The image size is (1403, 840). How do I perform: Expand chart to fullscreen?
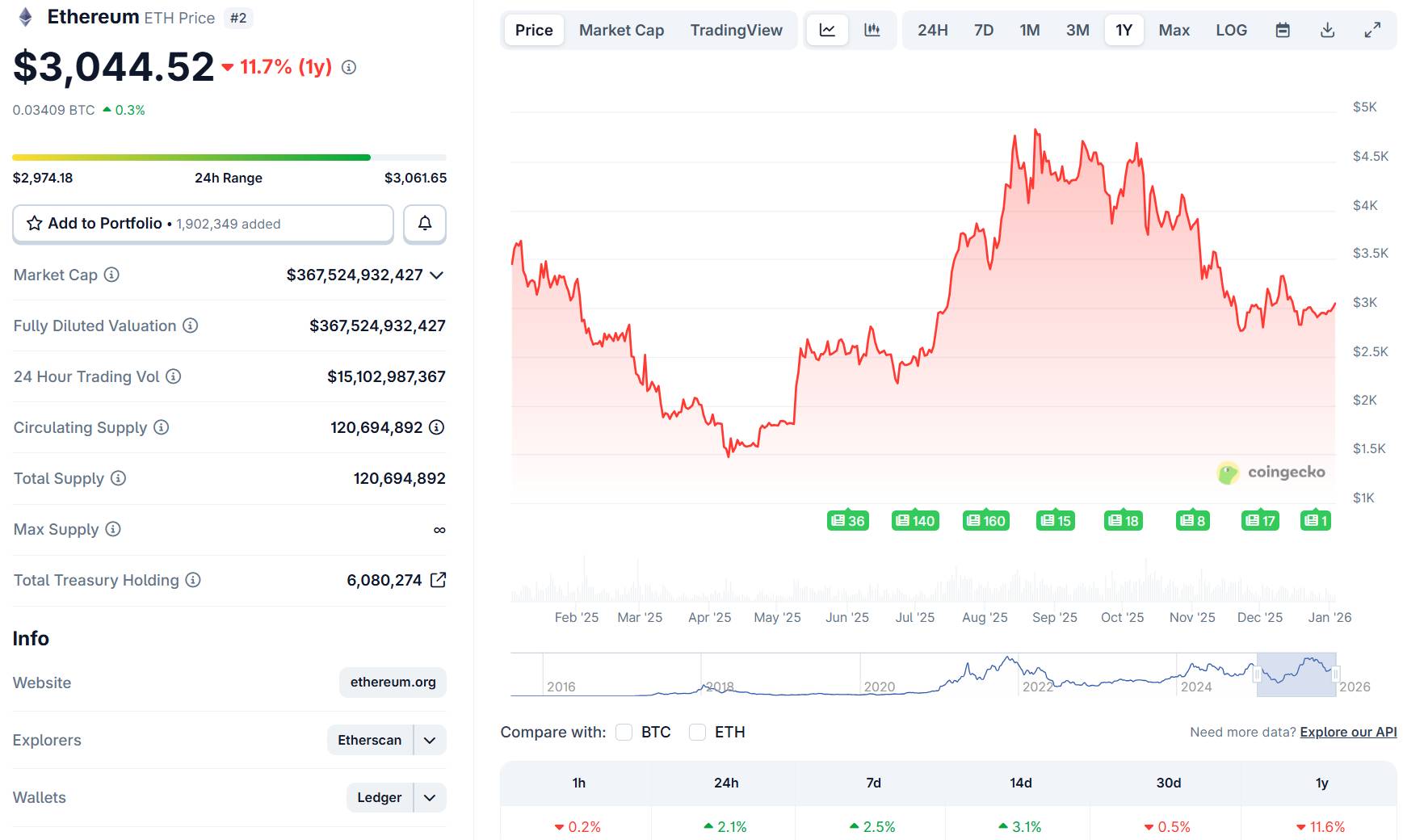click(1372, 31)
